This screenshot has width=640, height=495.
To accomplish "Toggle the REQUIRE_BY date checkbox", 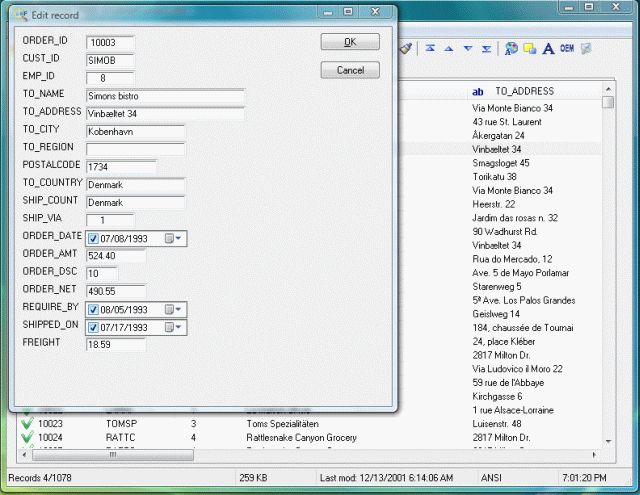I will tap(93, 310).
